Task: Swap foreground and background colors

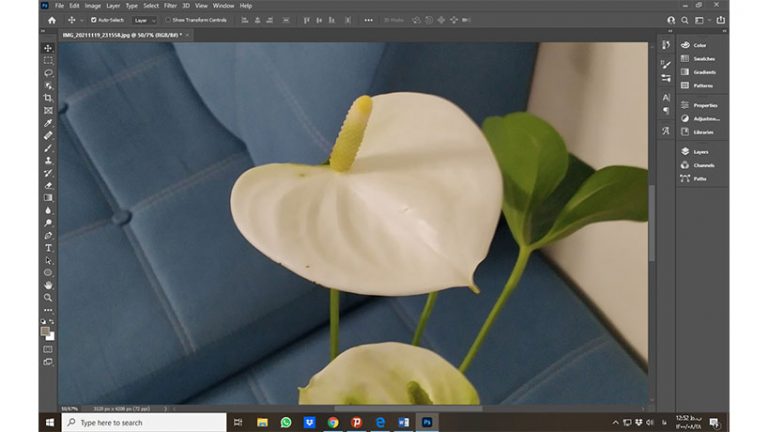Action: (x=52, y=322)
